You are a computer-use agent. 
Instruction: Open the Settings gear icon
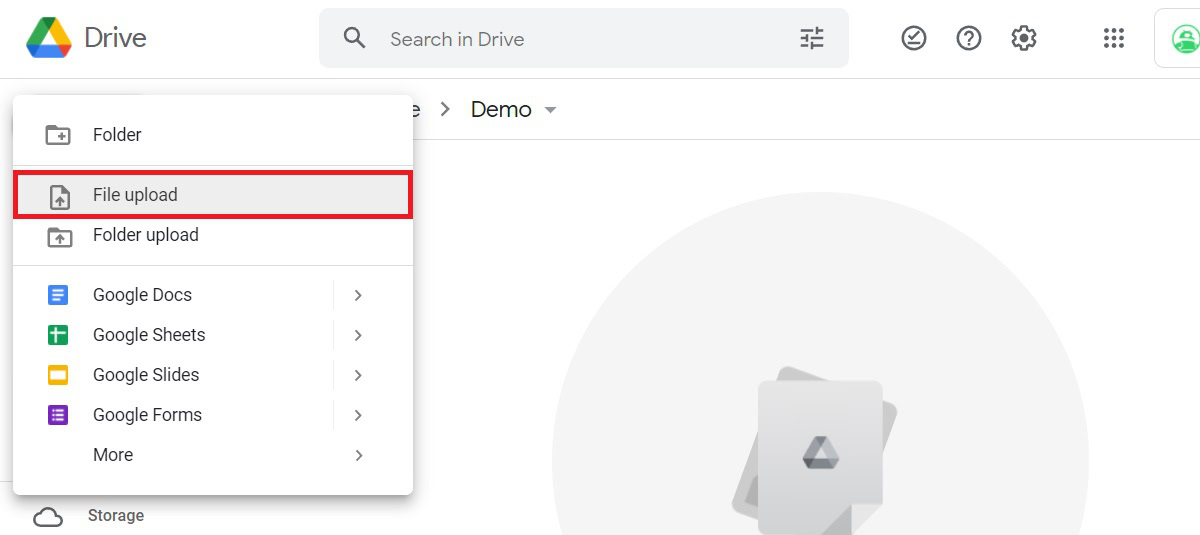click(x=1024, y=39)
